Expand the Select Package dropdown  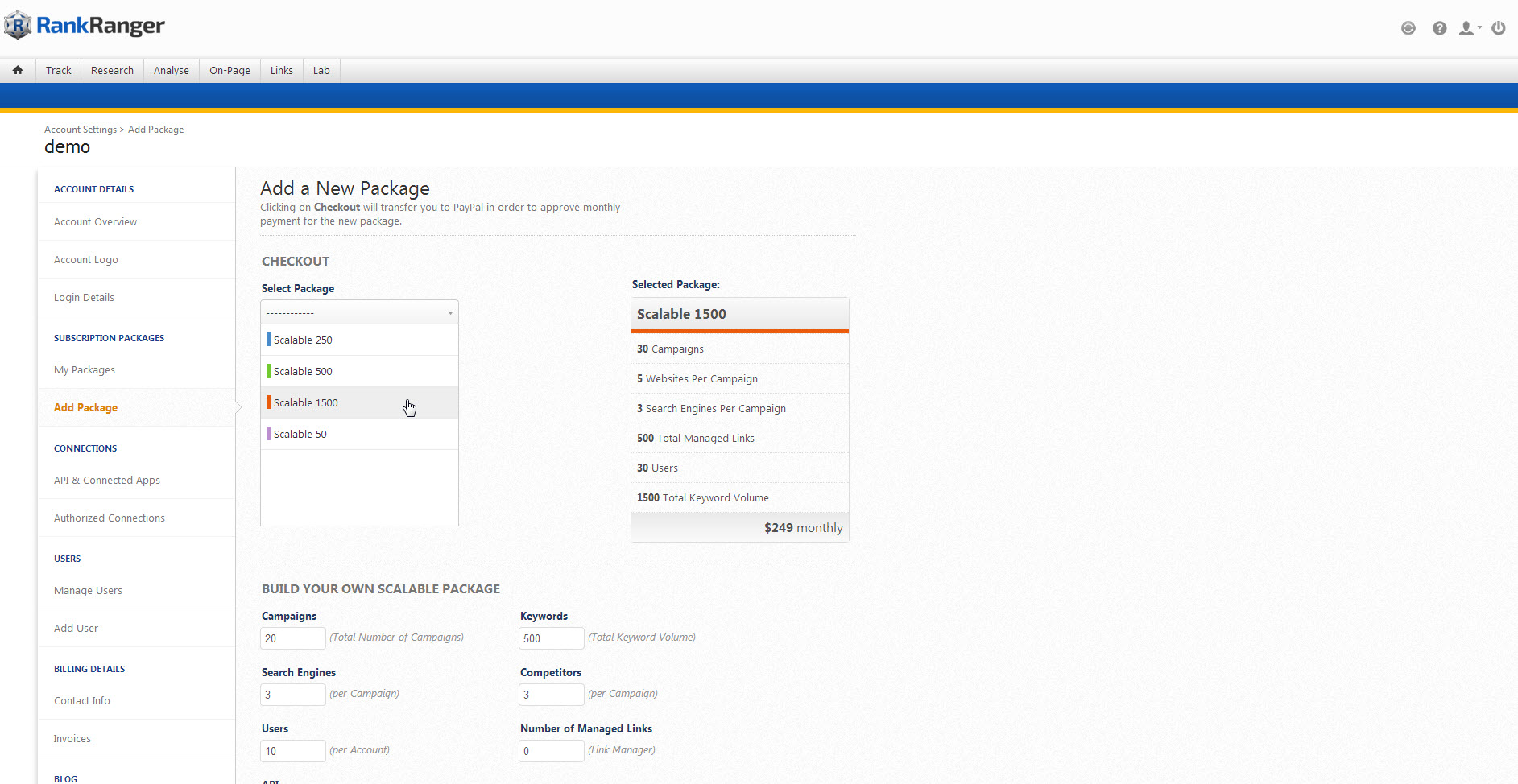[x=359, y=312]
